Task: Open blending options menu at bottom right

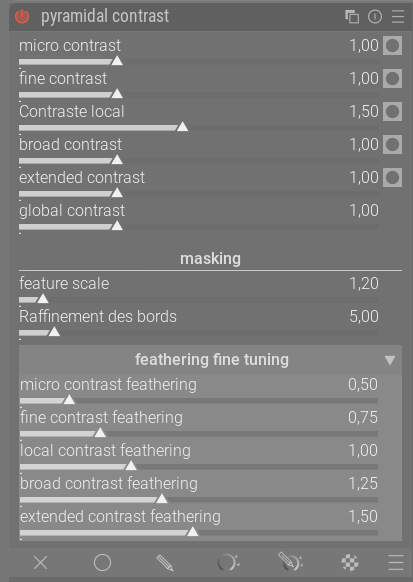Action: (x=396, y=563)
